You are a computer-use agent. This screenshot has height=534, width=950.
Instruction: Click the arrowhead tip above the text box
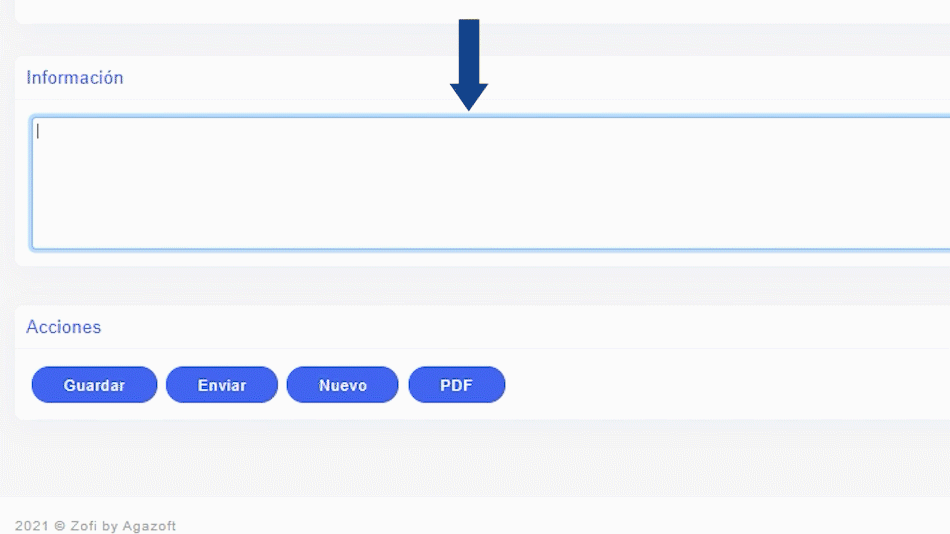[469, 105]
